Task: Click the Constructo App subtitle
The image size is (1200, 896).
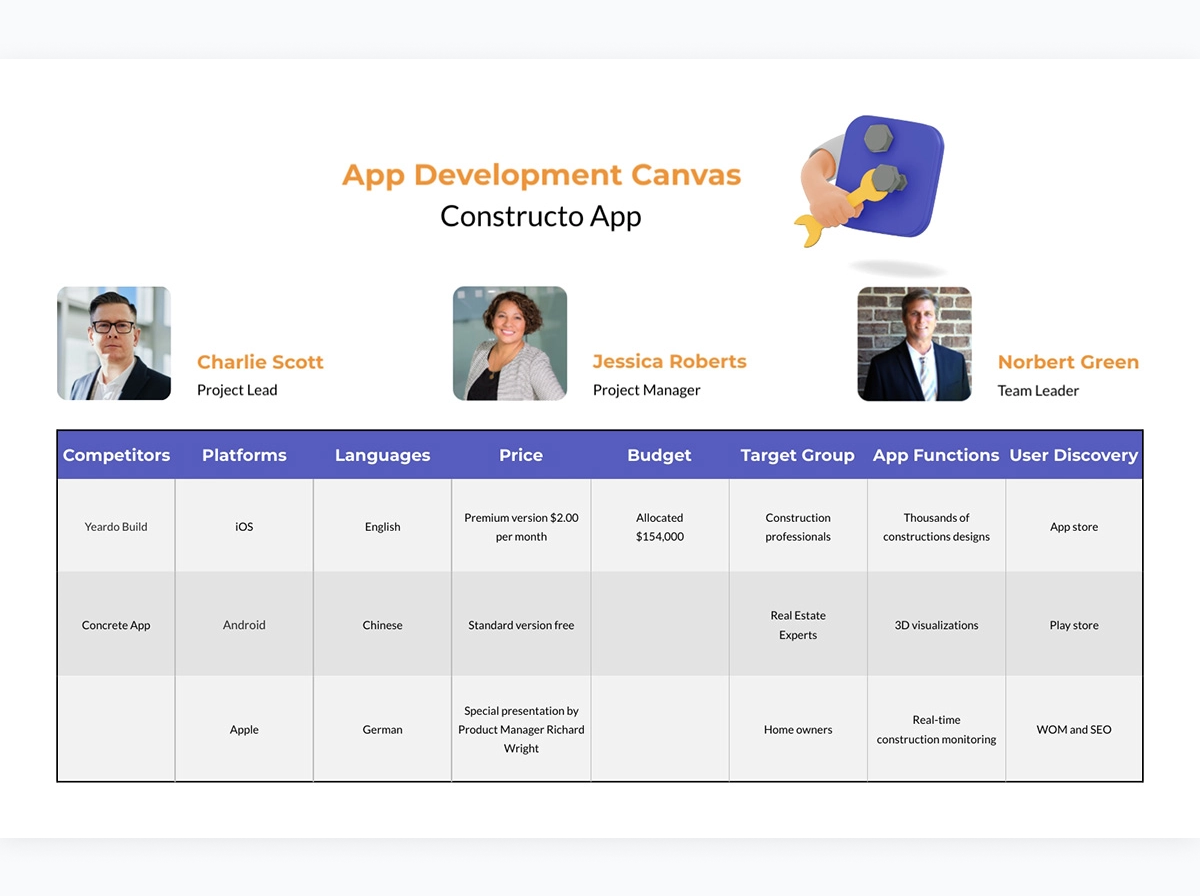Action: click(541, 216)
